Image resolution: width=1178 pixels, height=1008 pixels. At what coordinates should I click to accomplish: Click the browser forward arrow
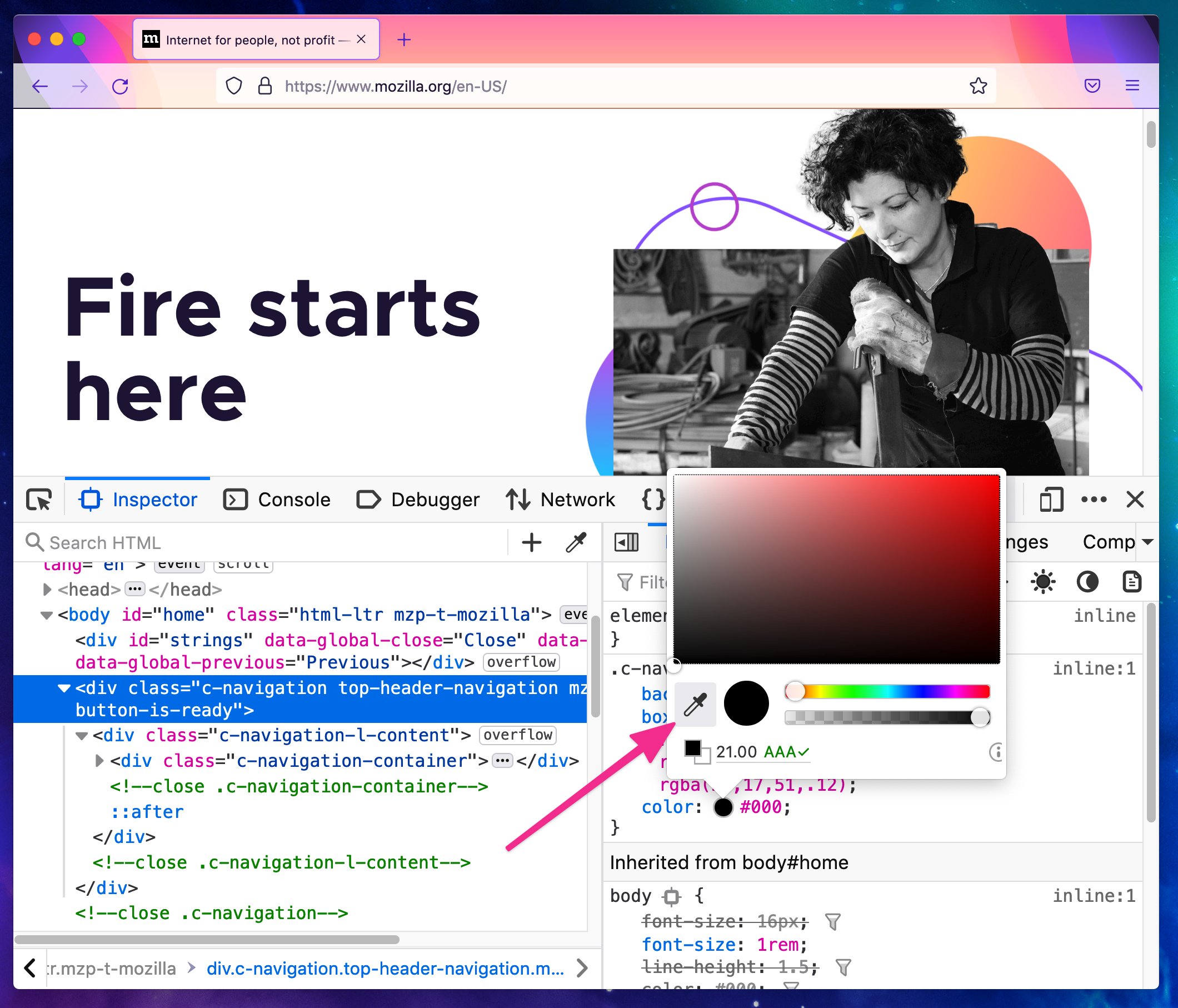point(80,87)
